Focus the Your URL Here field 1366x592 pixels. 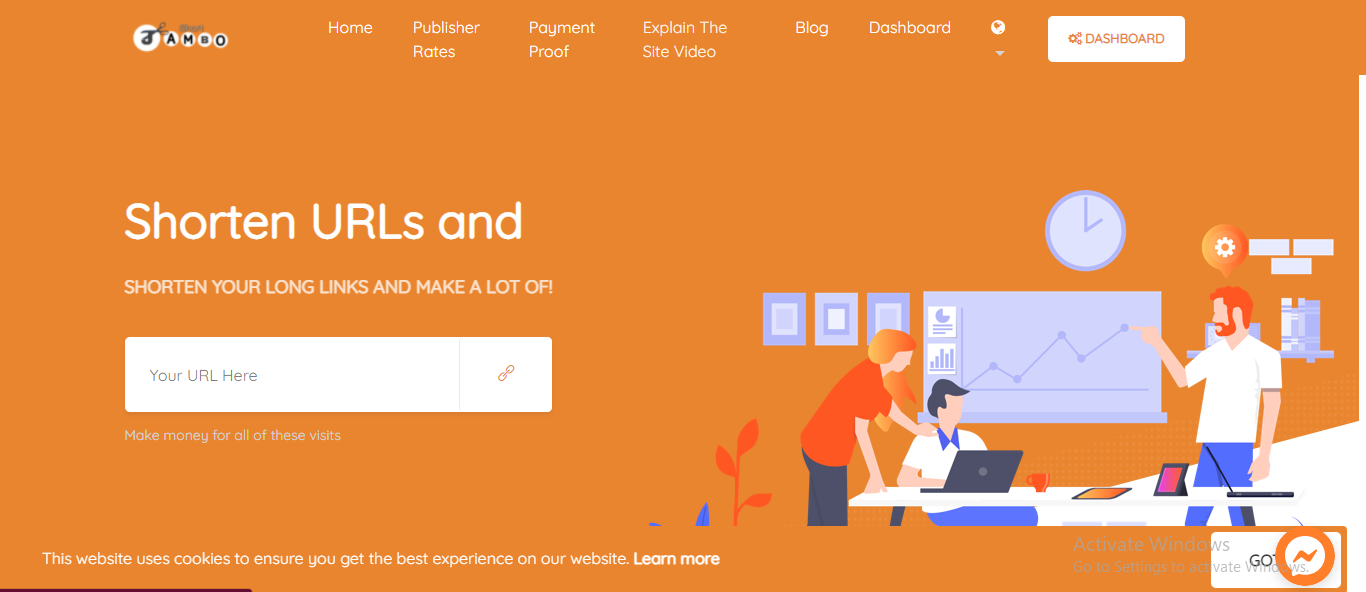[292, 375]
